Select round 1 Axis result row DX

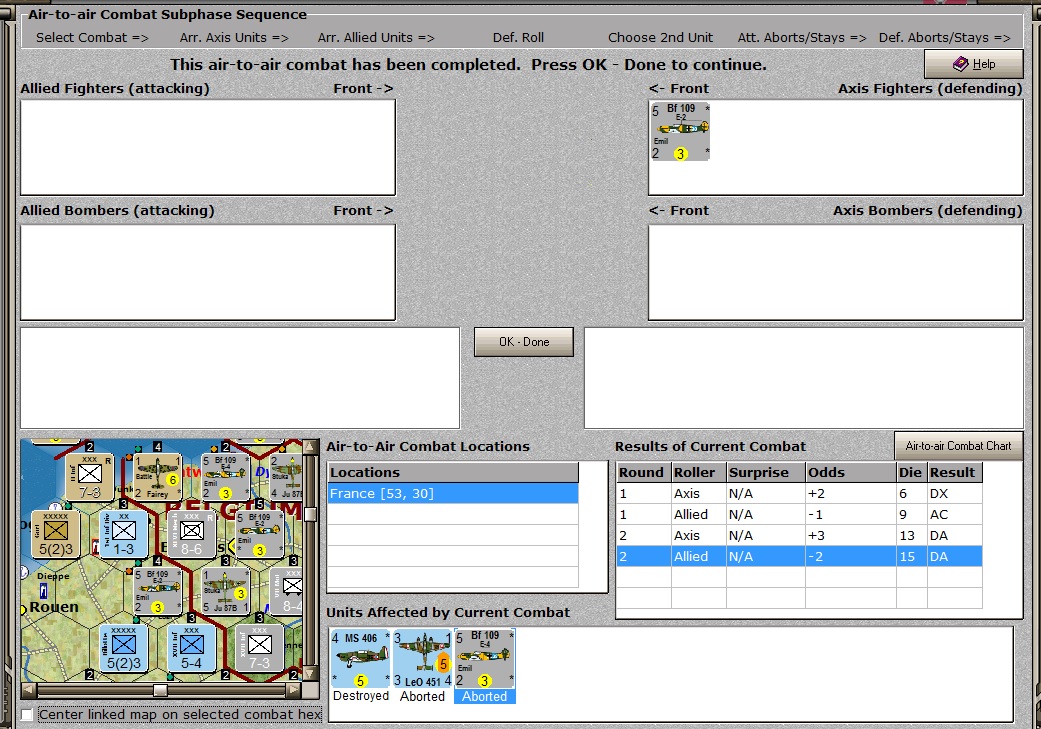pos(799,493)
